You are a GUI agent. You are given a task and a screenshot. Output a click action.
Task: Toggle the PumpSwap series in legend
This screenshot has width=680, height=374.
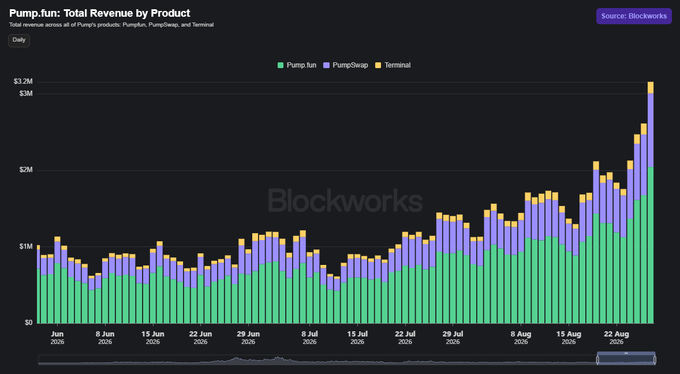pos(346,66)
